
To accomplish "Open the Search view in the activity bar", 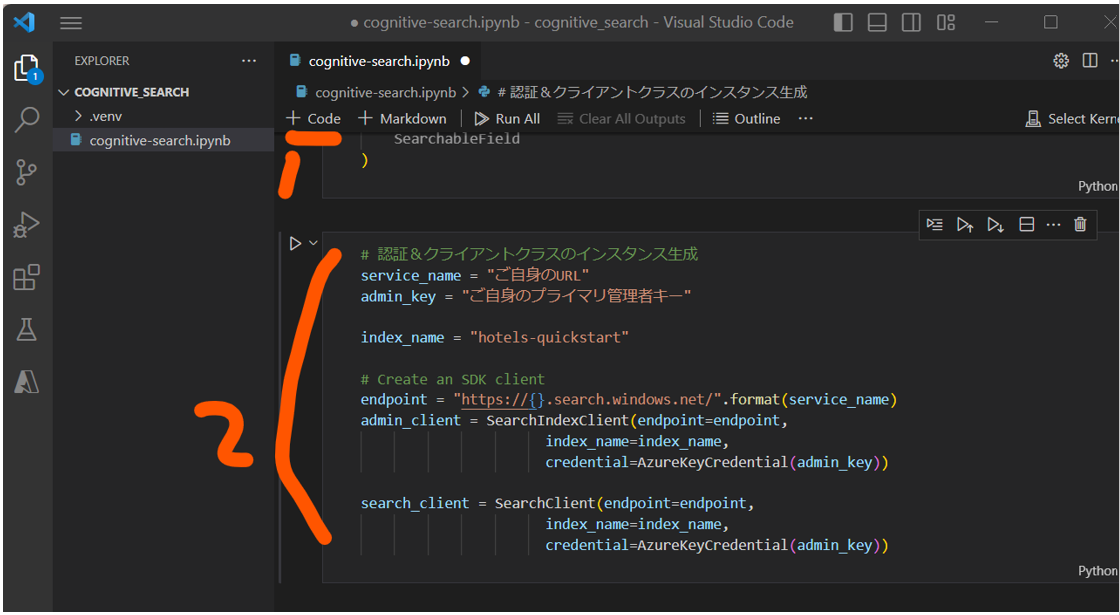I will click(27, 119).
